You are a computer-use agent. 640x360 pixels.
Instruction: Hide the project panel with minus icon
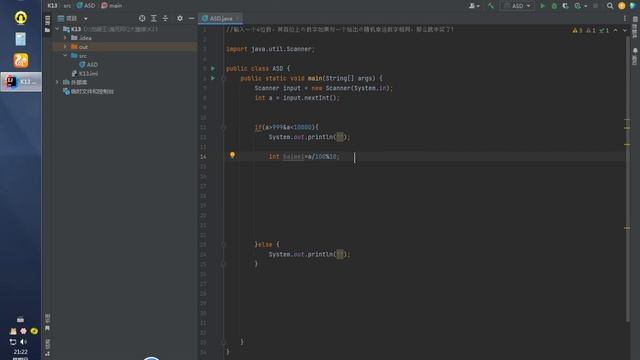[x=191, y=18]
